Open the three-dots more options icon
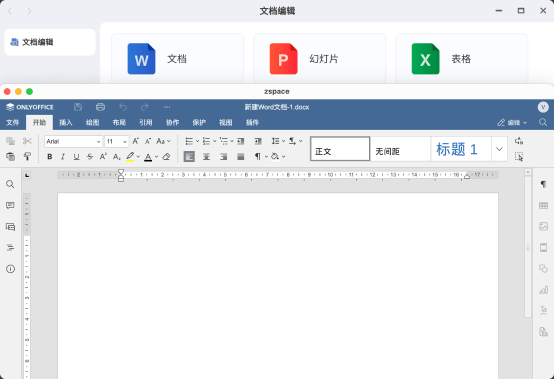 [167, 107]
